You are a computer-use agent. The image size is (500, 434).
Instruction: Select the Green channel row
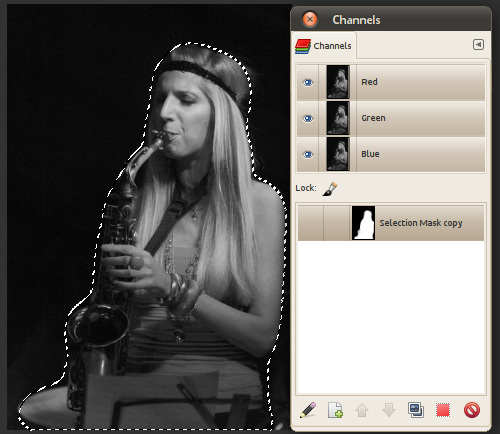coord(391,118)
